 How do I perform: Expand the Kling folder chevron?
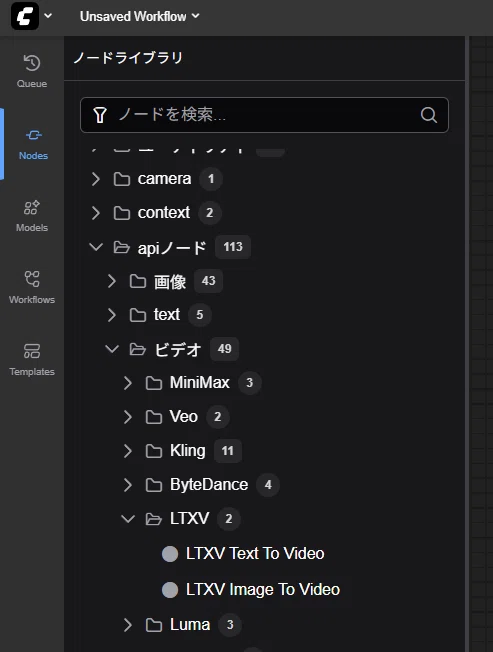(x=128, y=451)
